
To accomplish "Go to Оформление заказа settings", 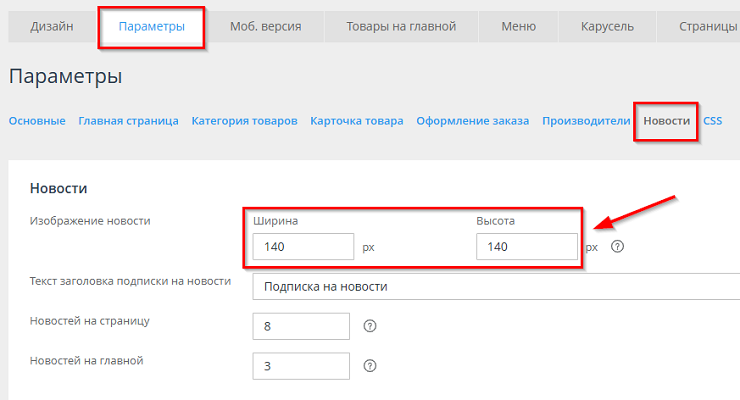I will click(x=473, y=121).
